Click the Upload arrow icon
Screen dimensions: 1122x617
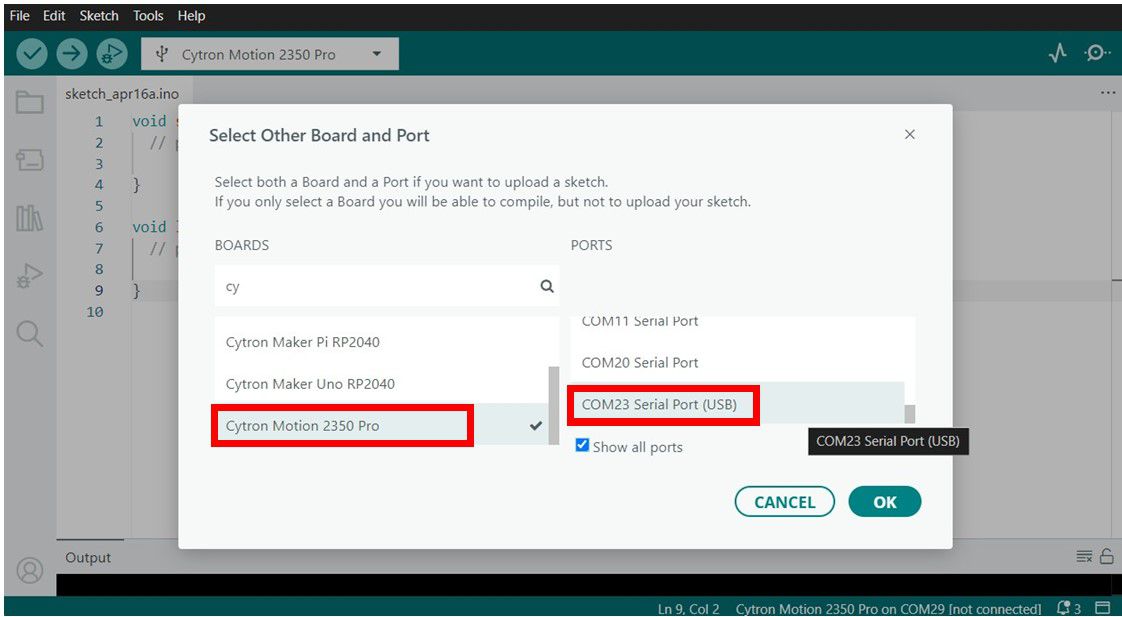click(71, 54)
